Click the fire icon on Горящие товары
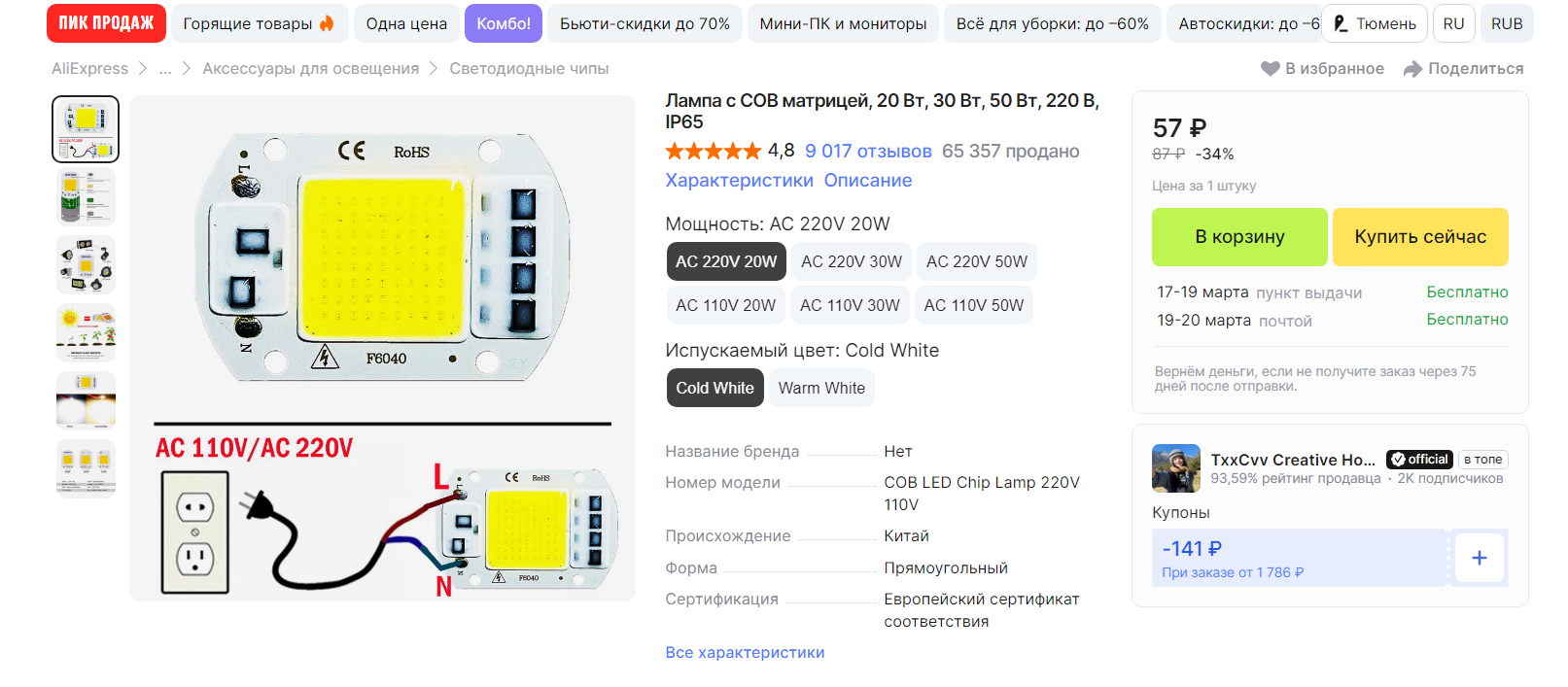 (x=328, y=23)
